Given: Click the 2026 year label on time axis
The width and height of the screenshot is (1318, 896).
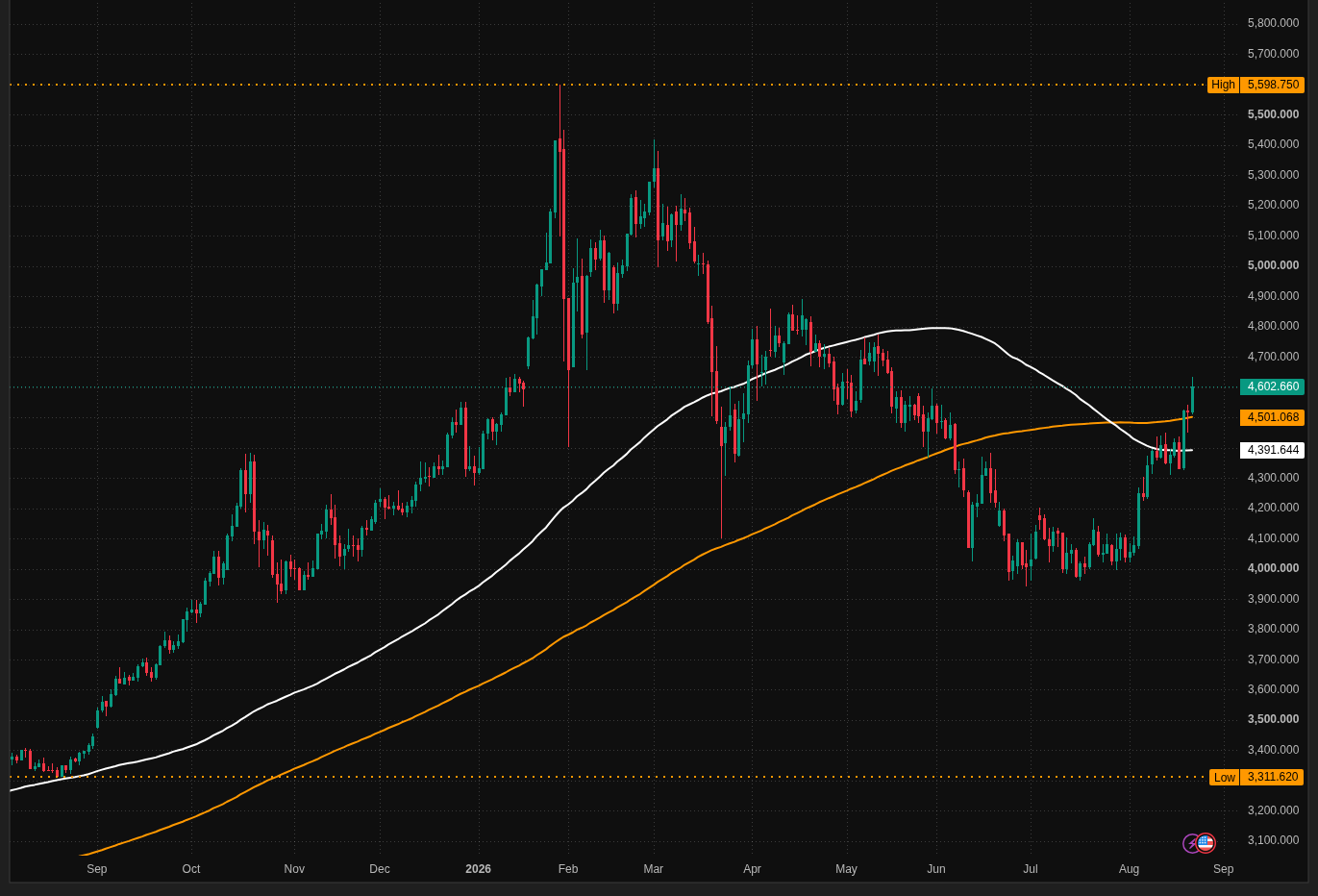Looking at the screenshot, I should coord(478,869).
